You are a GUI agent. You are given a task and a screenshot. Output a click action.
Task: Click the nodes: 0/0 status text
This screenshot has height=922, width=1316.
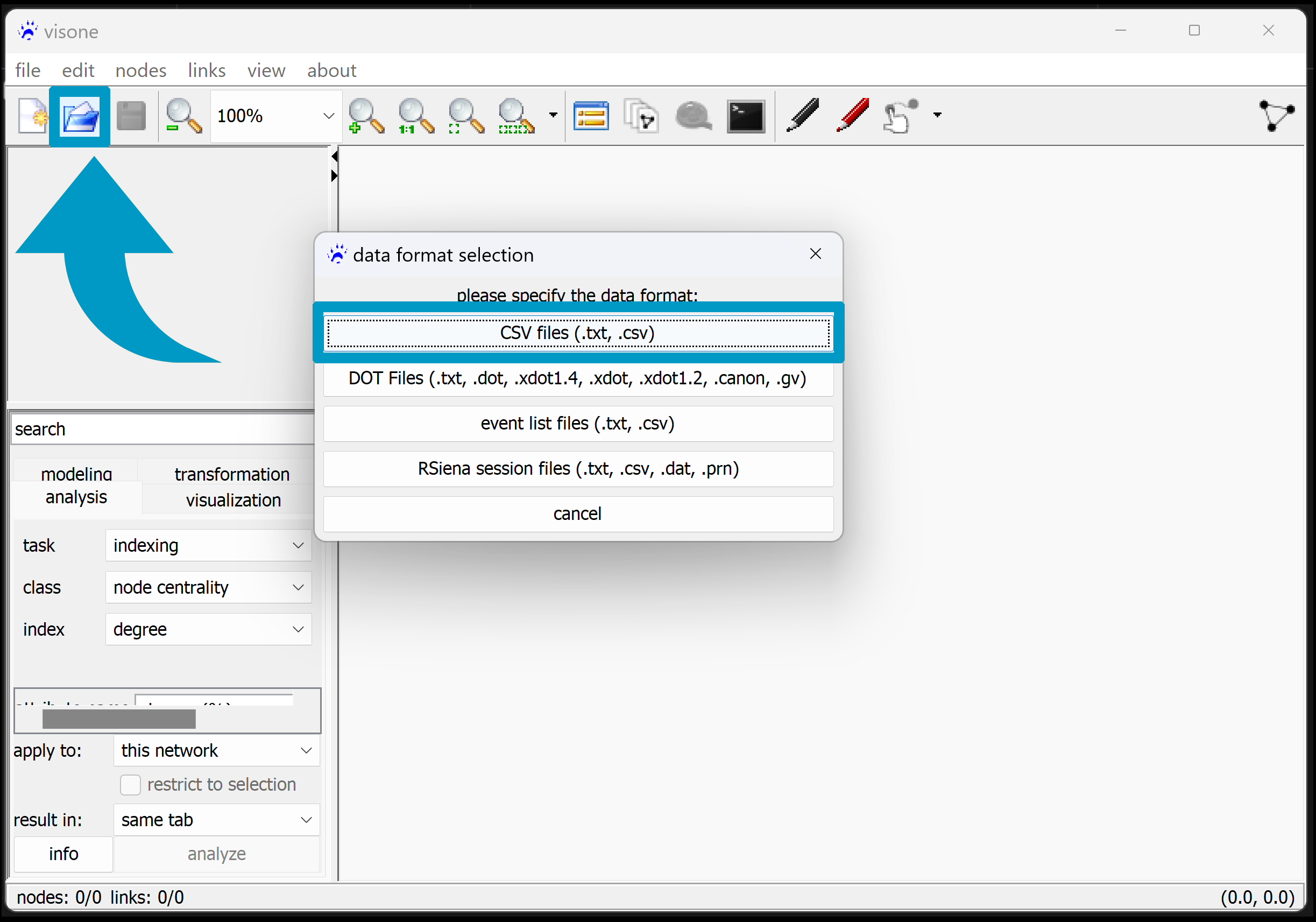(59, 897)
